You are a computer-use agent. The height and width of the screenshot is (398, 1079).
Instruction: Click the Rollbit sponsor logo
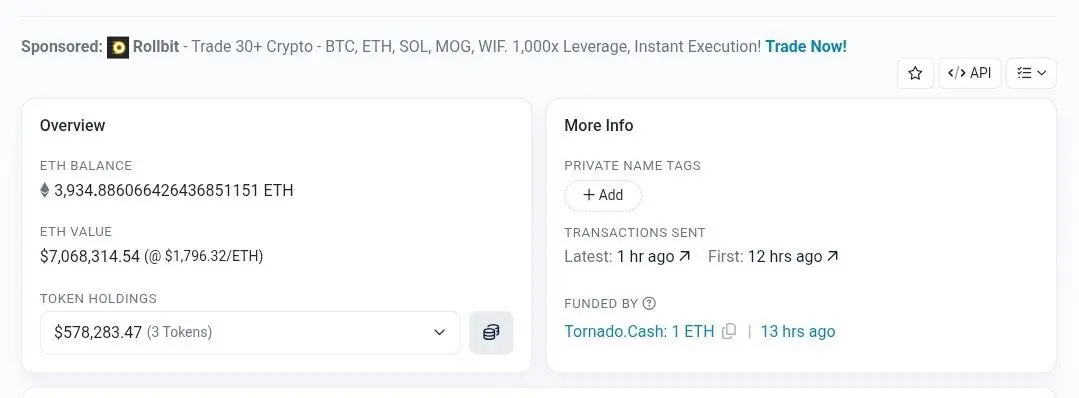click(x=118, y=47)
